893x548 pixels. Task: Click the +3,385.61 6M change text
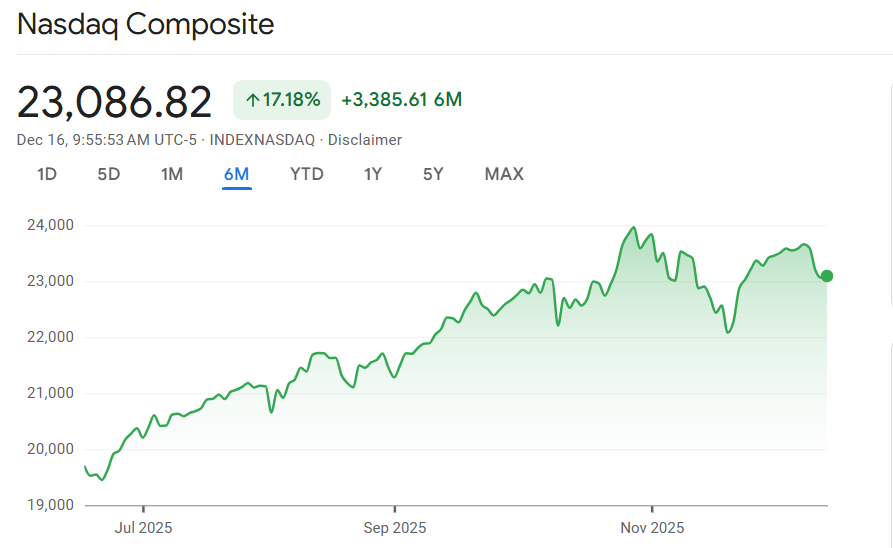click(x=401, y=100)
